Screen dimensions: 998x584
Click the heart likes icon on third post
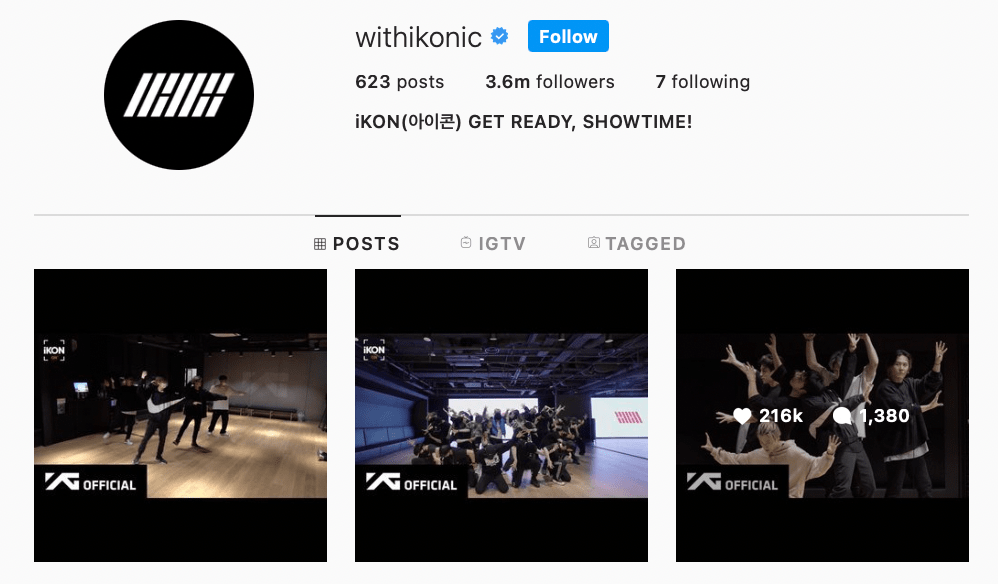(x=742, y=416)
